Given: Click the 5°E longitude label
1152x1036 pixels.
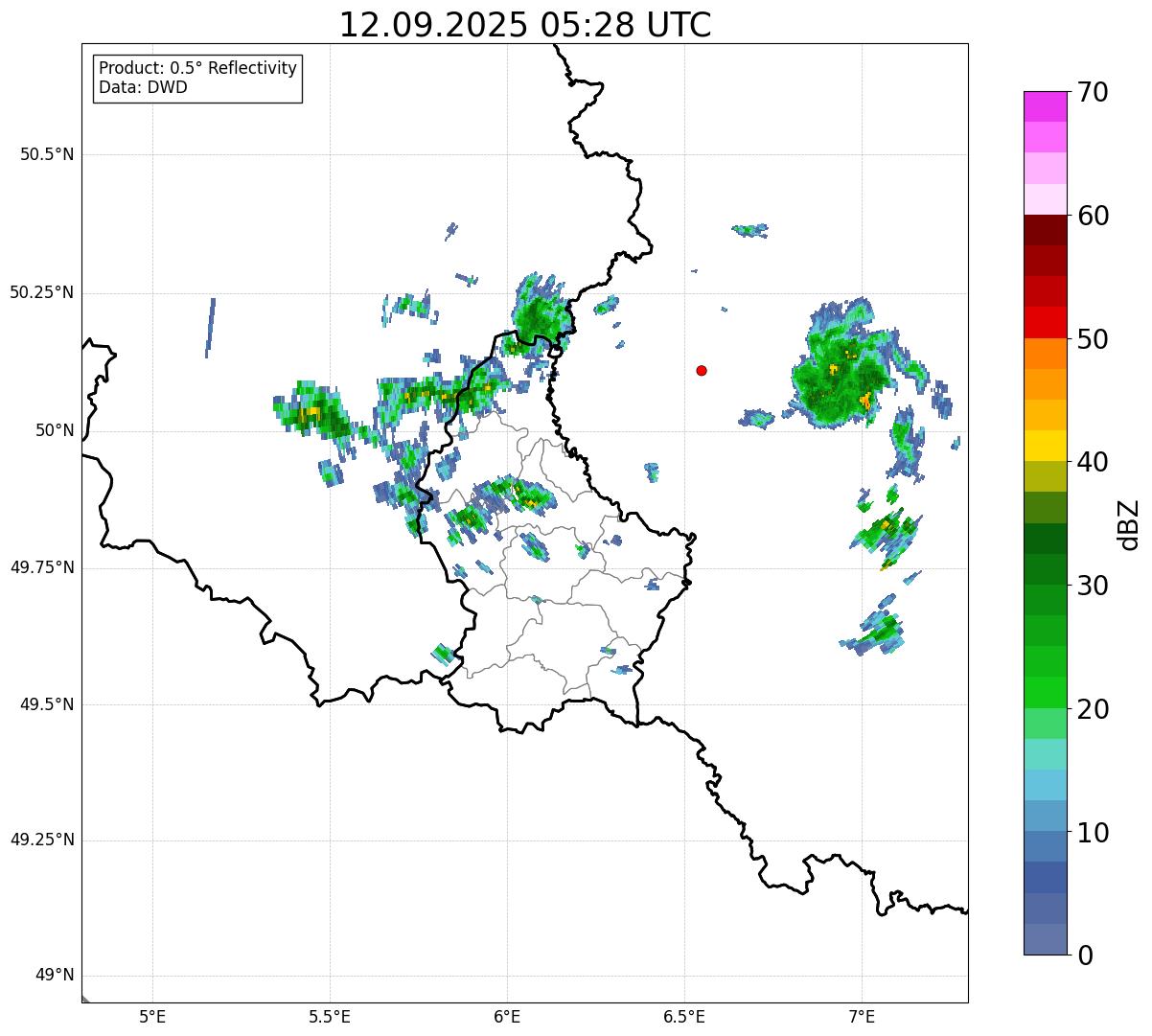Looking at the screenshot, I should point(152,1017).
